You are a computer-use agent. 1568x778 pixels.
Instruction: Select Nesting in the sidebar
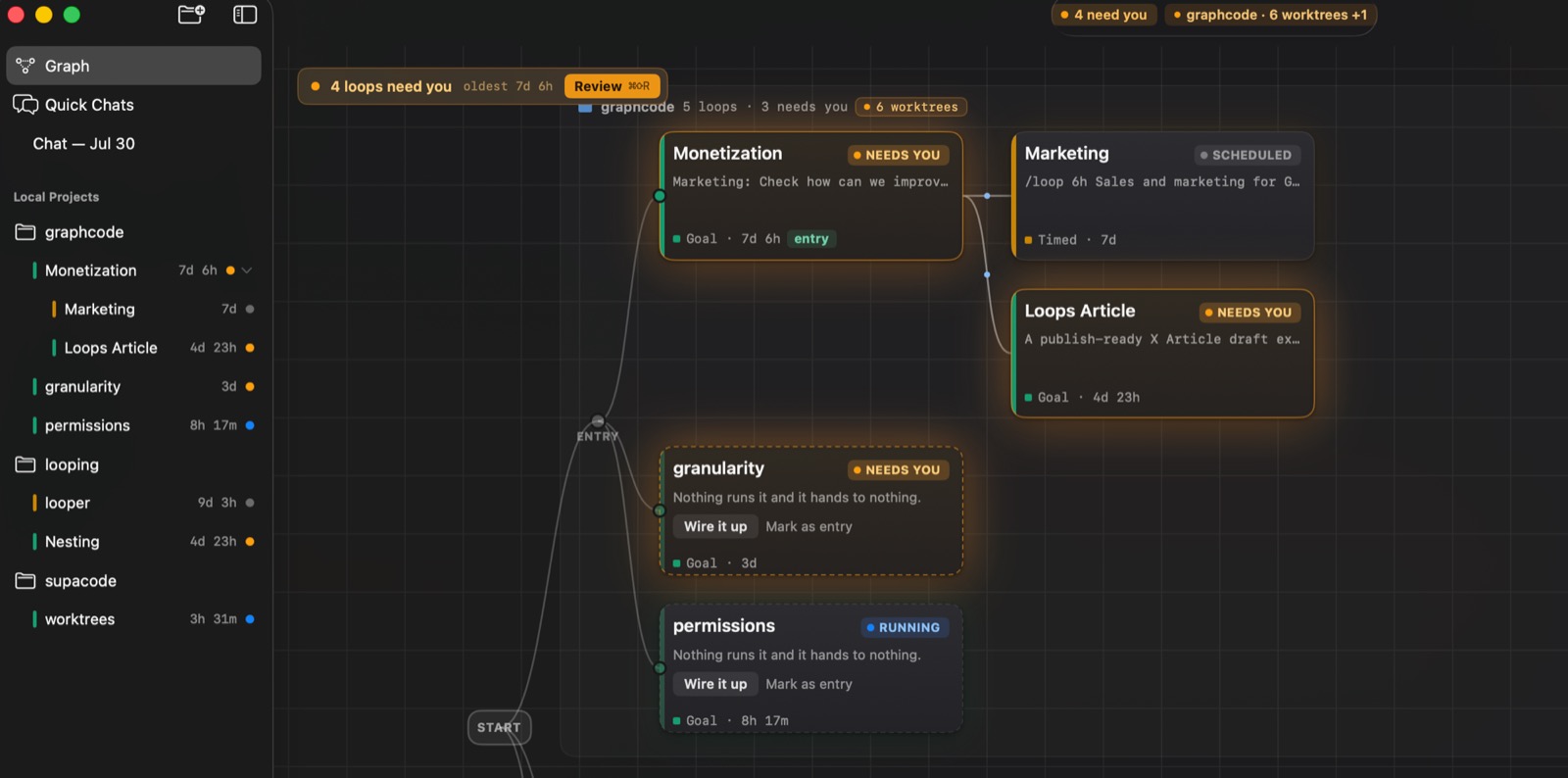tap(72, 542)
